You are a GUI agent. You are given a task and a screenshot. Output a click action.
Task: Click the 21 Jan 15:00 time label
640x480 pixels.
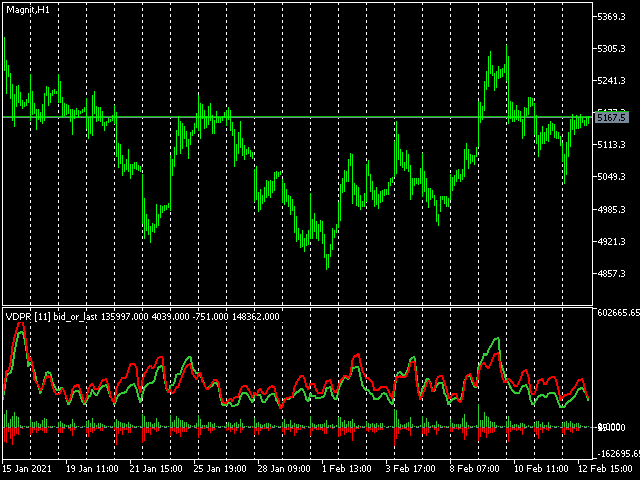point(156,469)
